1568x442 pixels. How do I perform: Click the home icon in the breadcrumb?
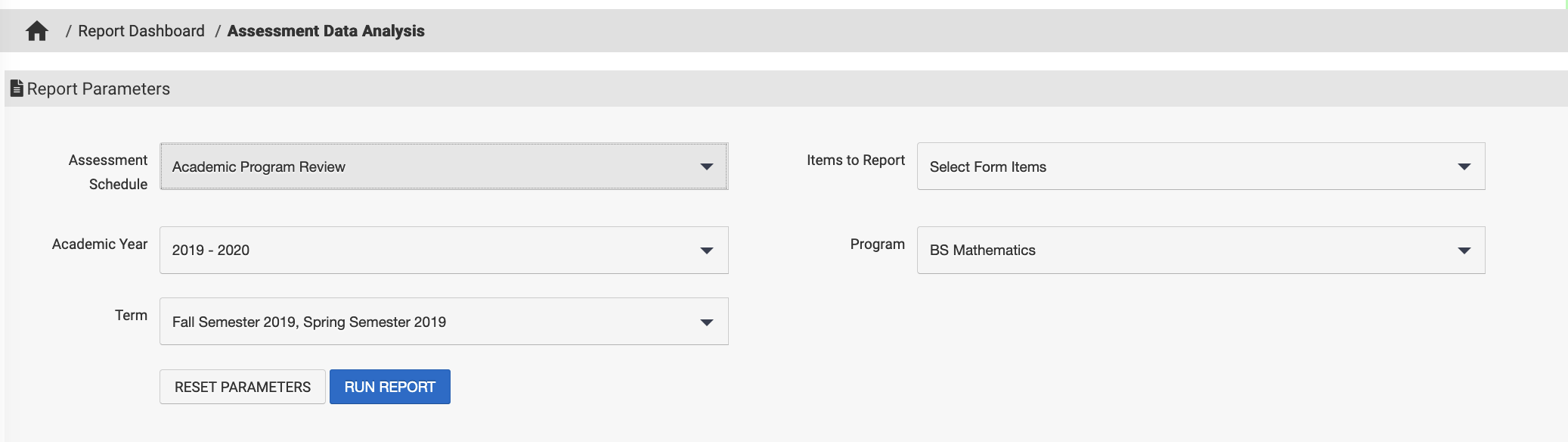click(37, 31)
